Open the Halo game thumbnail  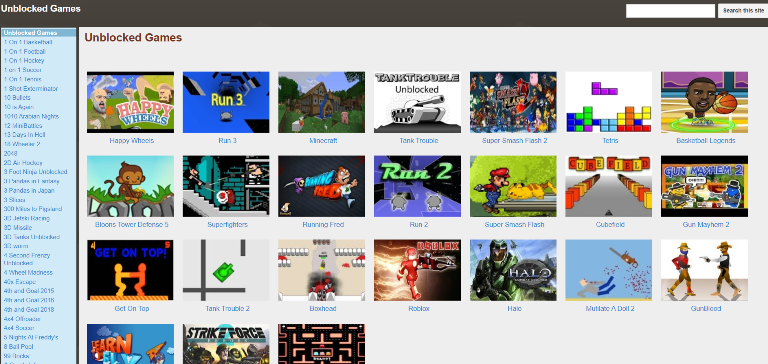[513, 270]
